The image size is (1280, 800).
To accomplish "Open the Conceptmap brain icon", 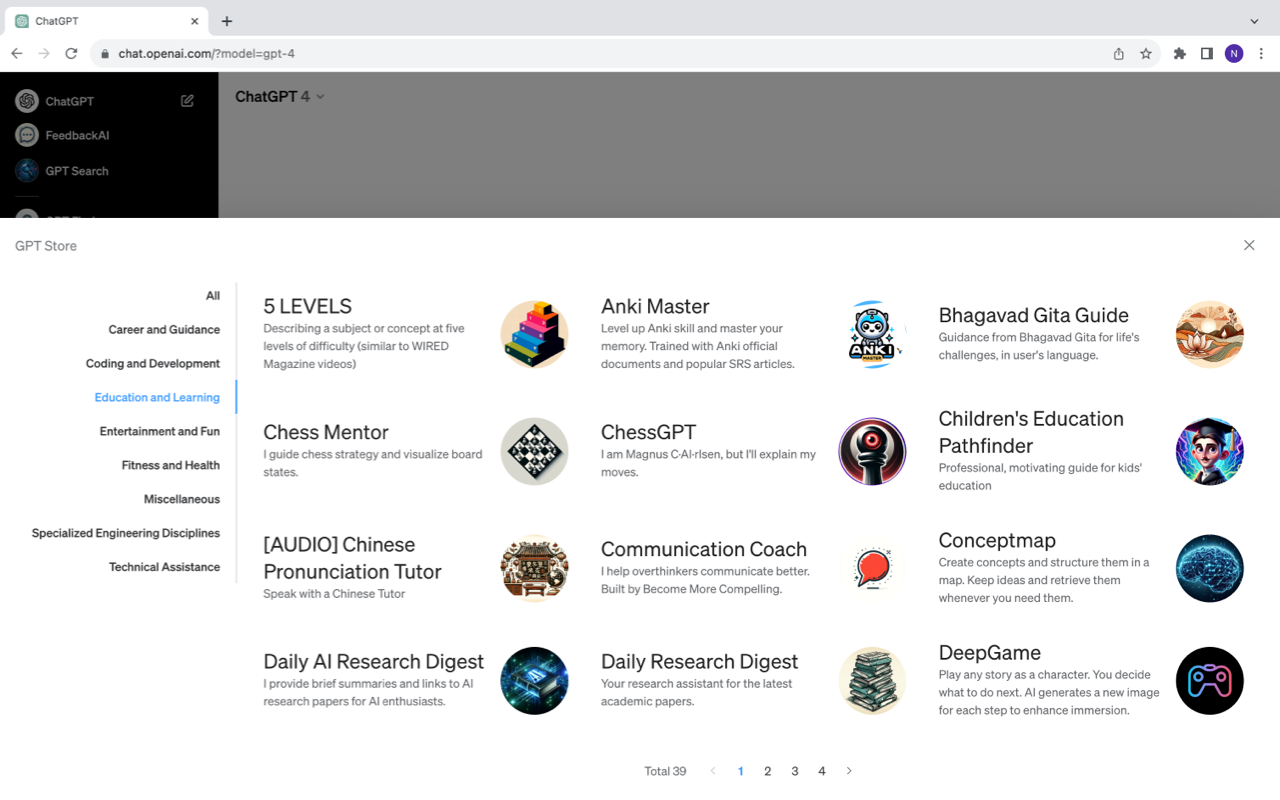I will 1210,569.
